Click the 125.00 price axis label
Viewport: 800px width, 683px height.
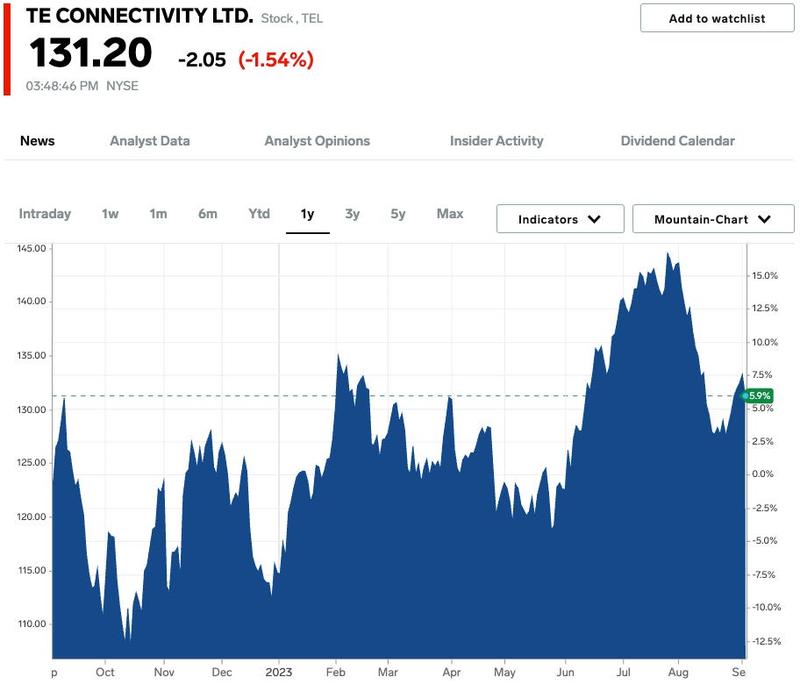click(32, 463)
